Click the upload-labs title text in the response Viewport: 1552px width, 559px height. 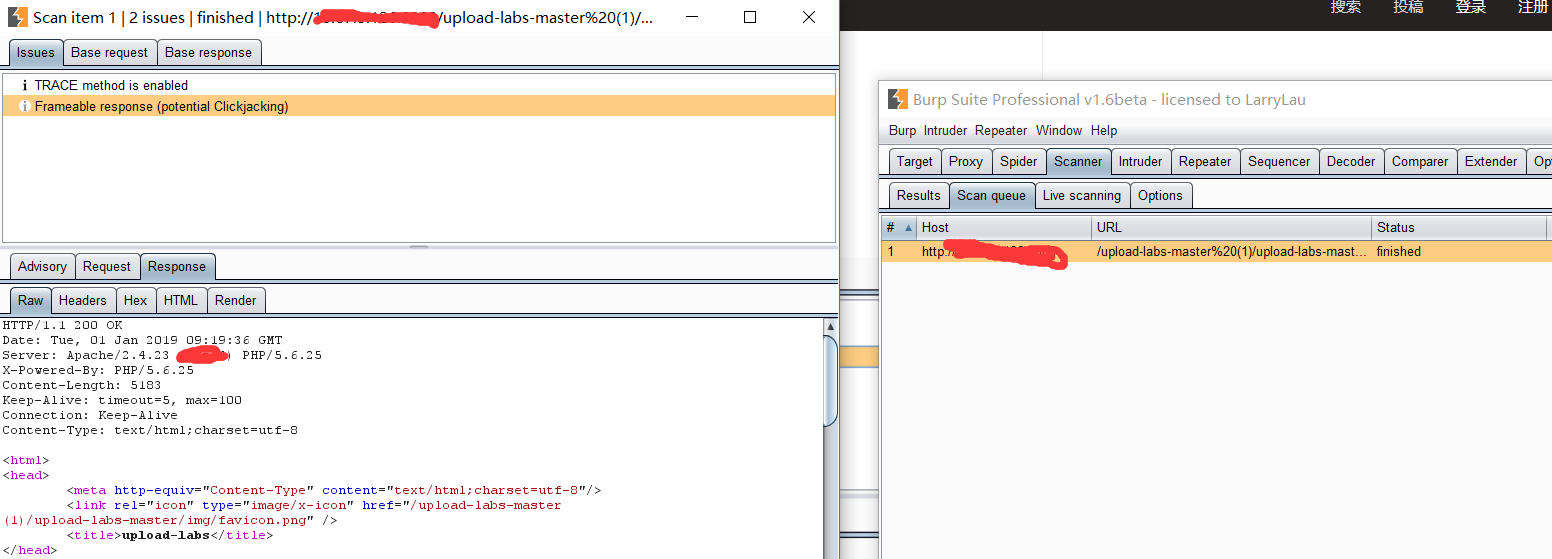(166, 535)
